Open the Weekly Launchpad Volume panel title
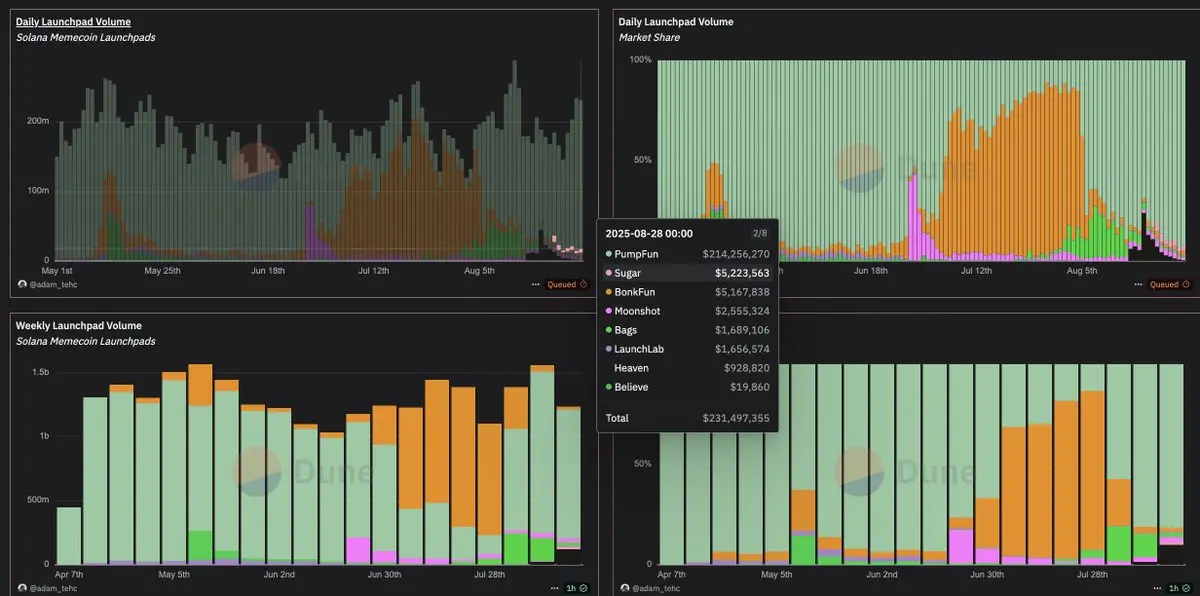The image size is (1200, 596). [78, 325]
